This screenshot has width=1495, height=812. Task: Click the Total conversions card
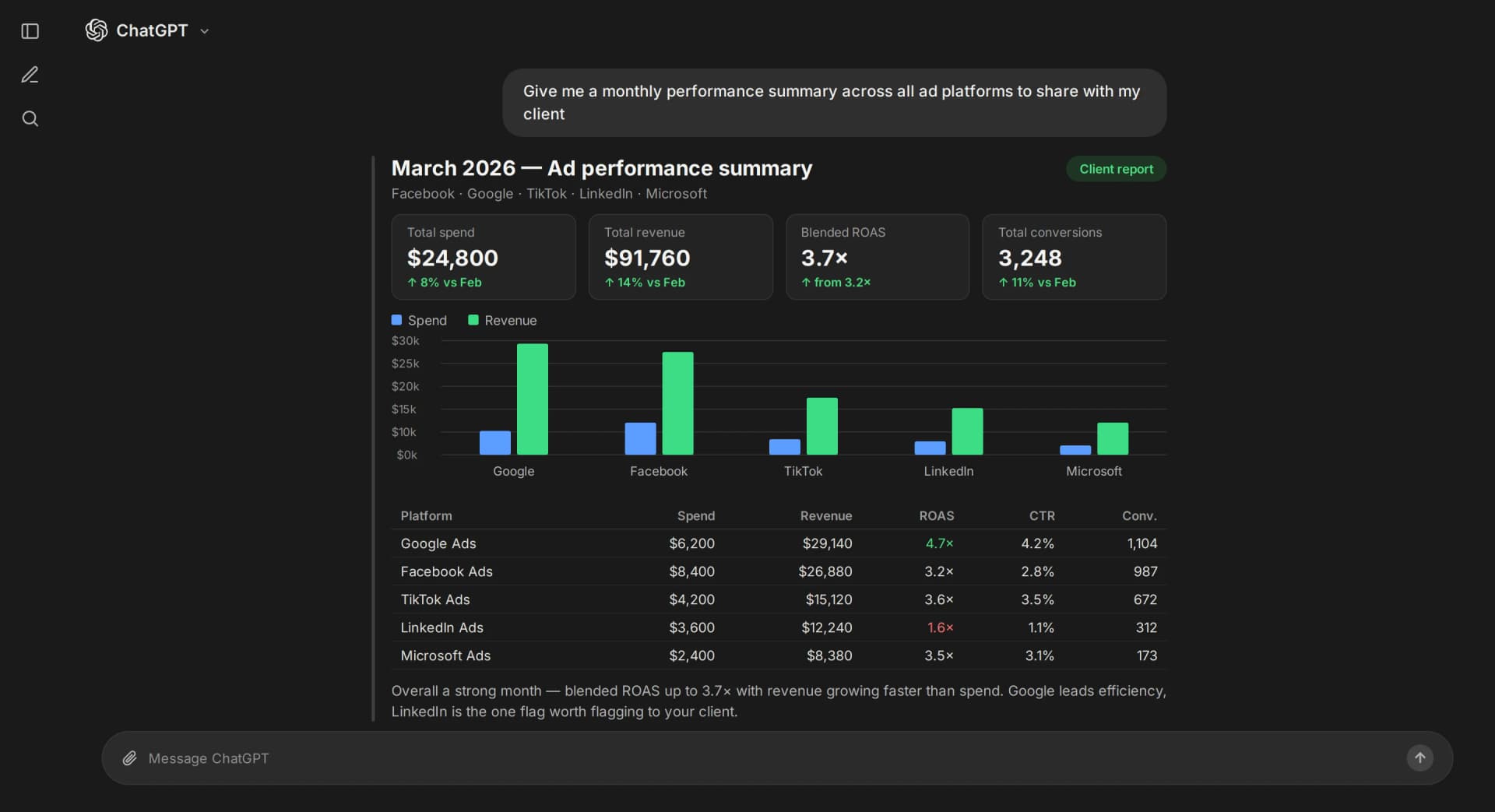pos(1075,257)
